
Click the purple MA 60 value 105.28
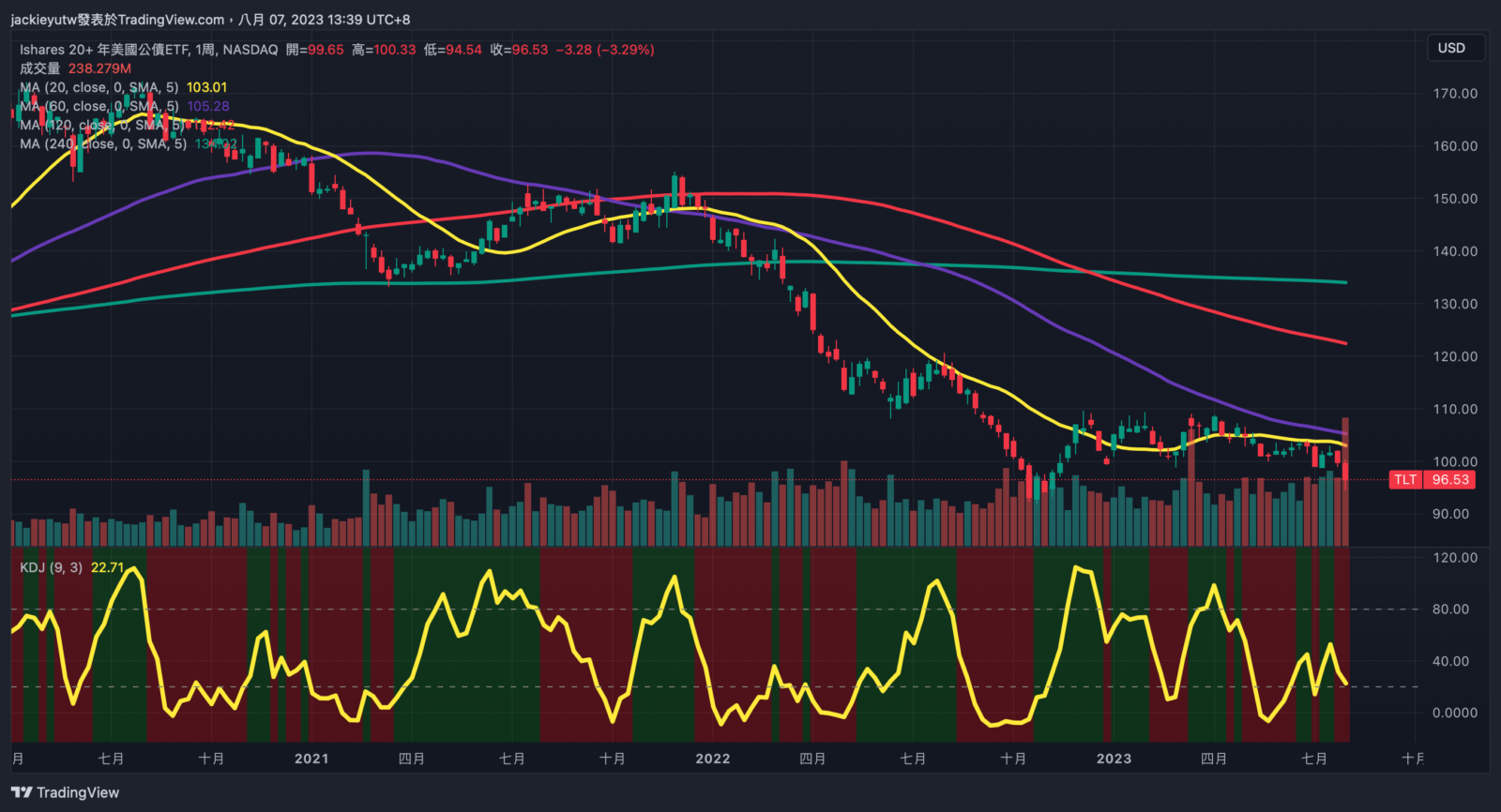click(208, 106)
